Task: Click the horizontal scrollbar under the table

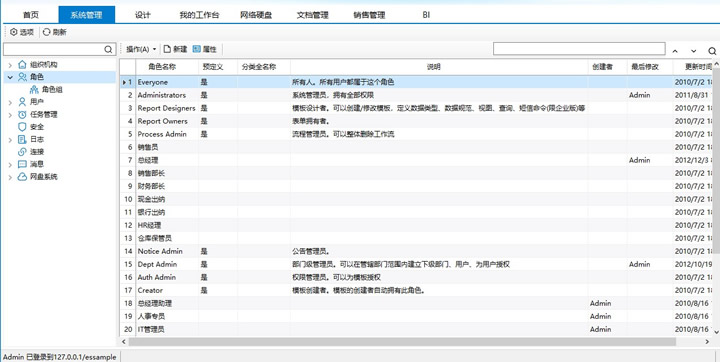Action: coord(402,342)
